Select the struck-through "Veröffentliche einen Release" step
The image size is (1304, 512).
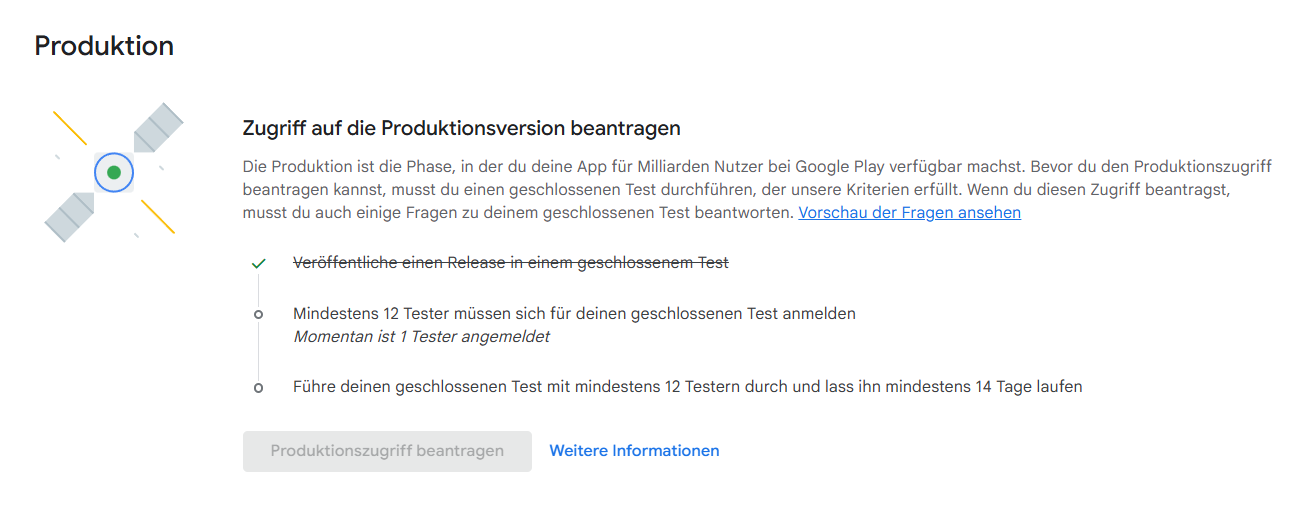510,263
